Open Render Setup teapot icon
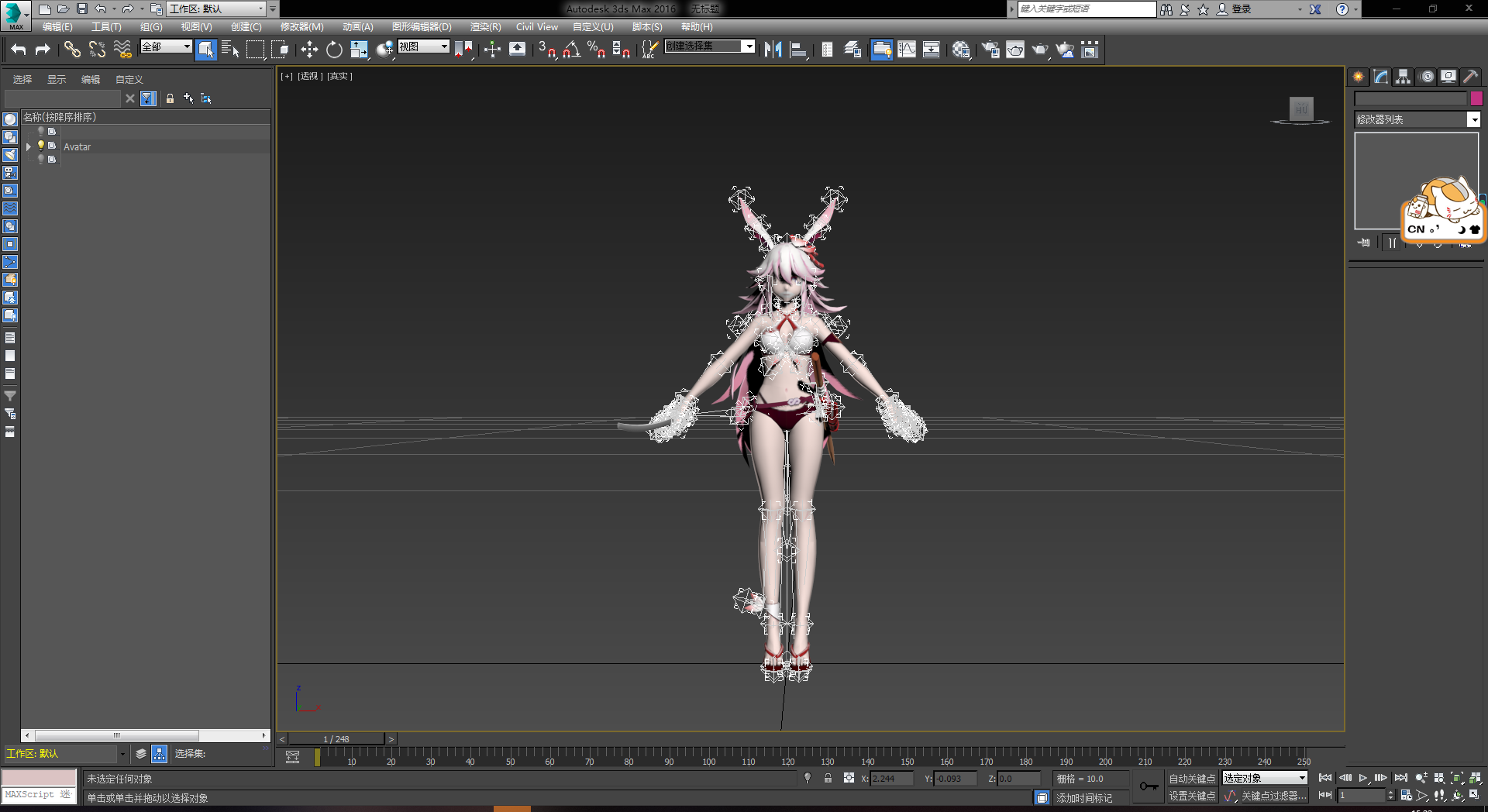1488x812 pixels. (990, 50)
